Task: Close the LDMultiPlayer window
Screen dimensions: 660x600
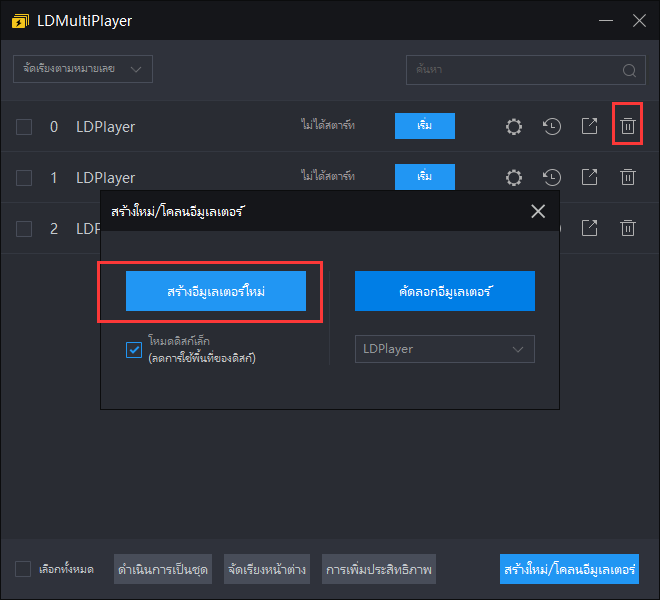Action: click(639, 20)
